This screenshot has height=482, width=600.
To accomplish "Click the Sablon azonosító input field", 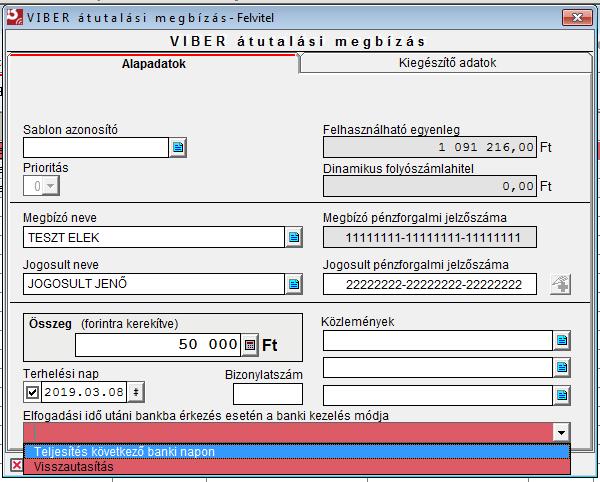I will (96, 147).
